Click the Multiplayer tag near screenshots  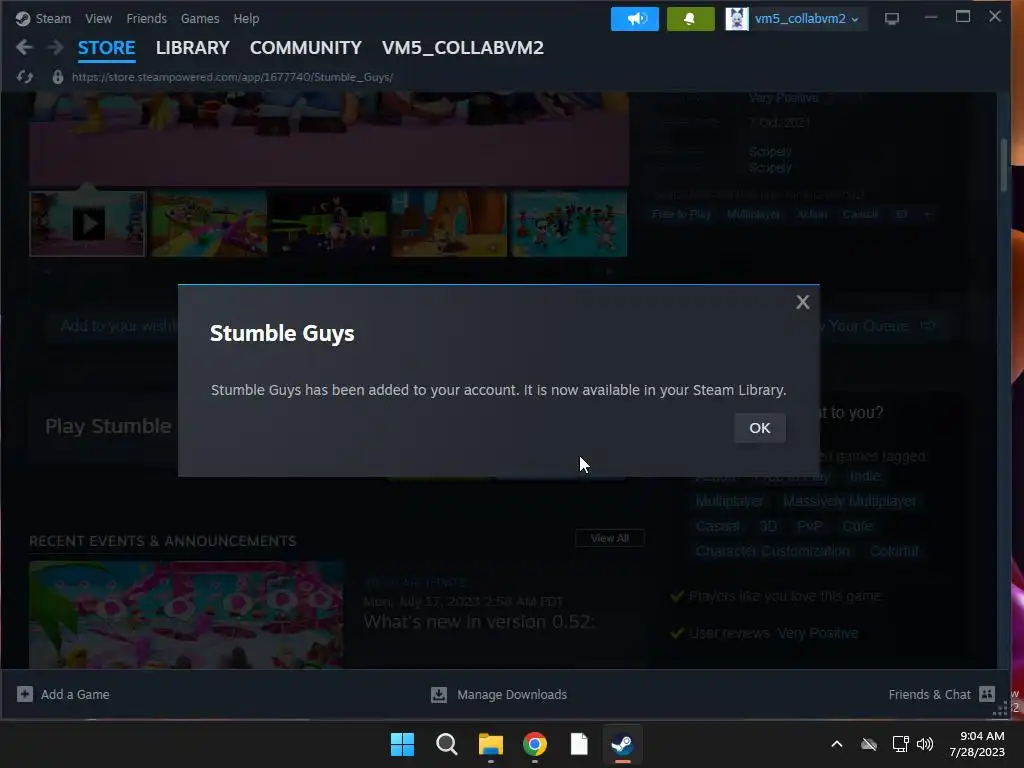753,214
